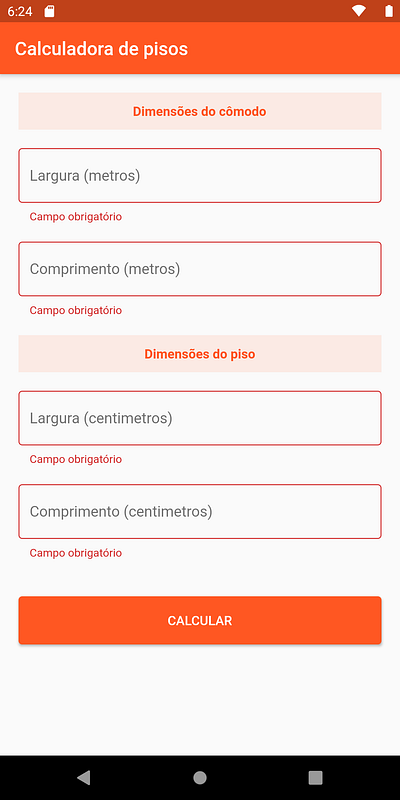Tap the battery status icon

(389, 11)
